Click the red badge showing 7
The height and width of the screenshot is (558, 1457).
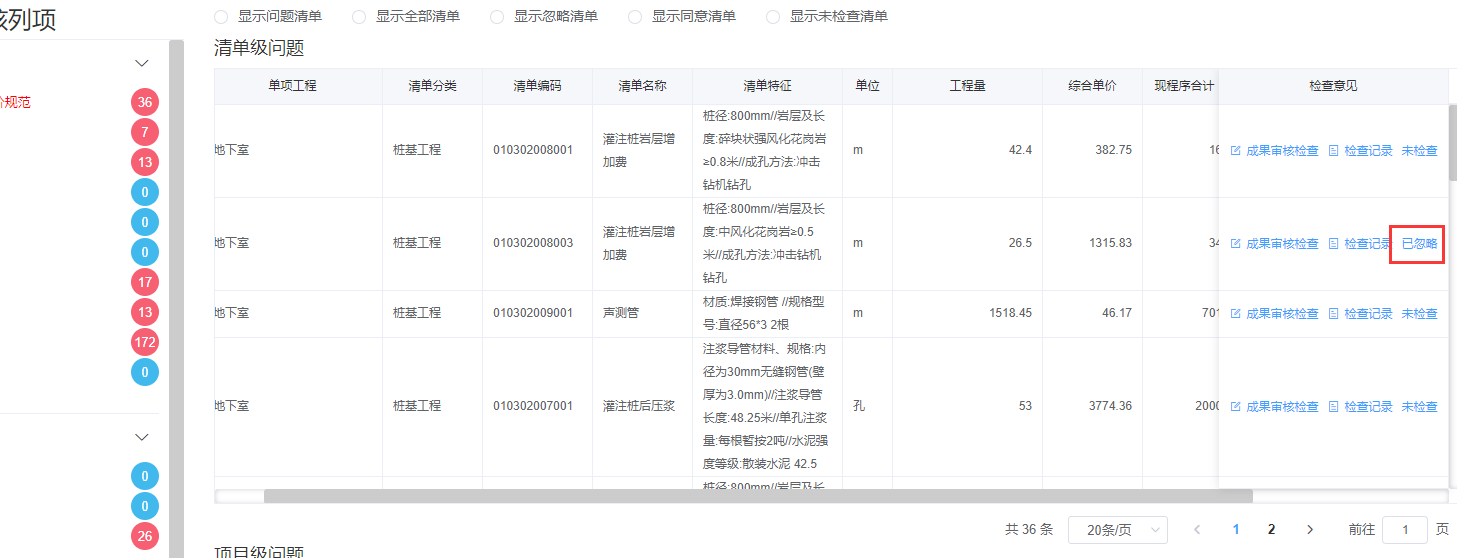coord(145,132)
